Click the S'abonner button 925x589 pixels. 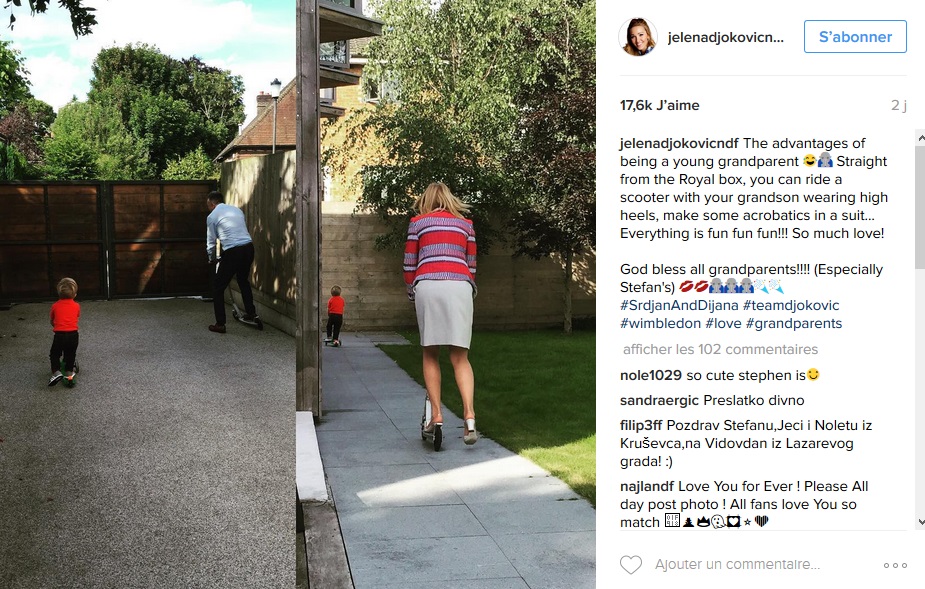point(855,37)
